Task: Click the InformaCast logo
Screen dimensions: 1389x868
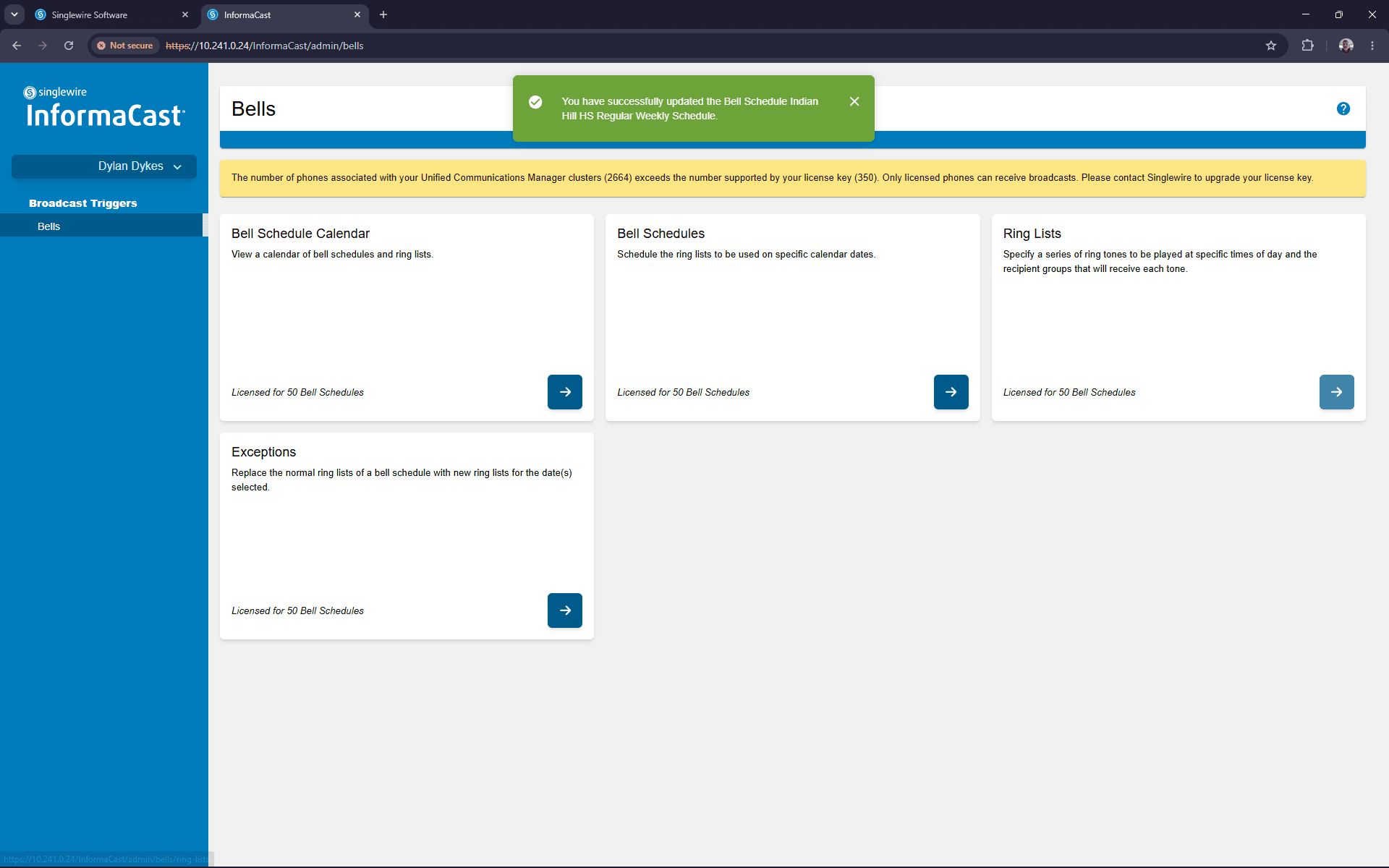Action: [x=104, y=107]
